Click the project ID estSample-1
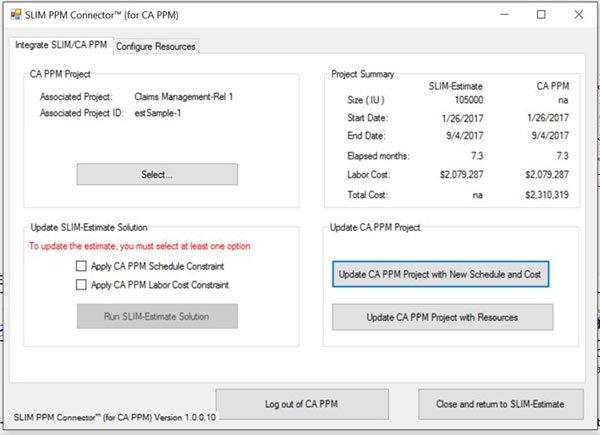The image size is (600, 435). click(157, 113)
